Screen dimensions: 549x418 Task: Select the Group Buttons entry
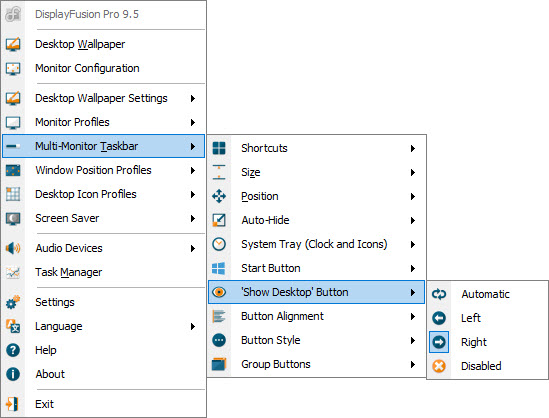[317, 364]
